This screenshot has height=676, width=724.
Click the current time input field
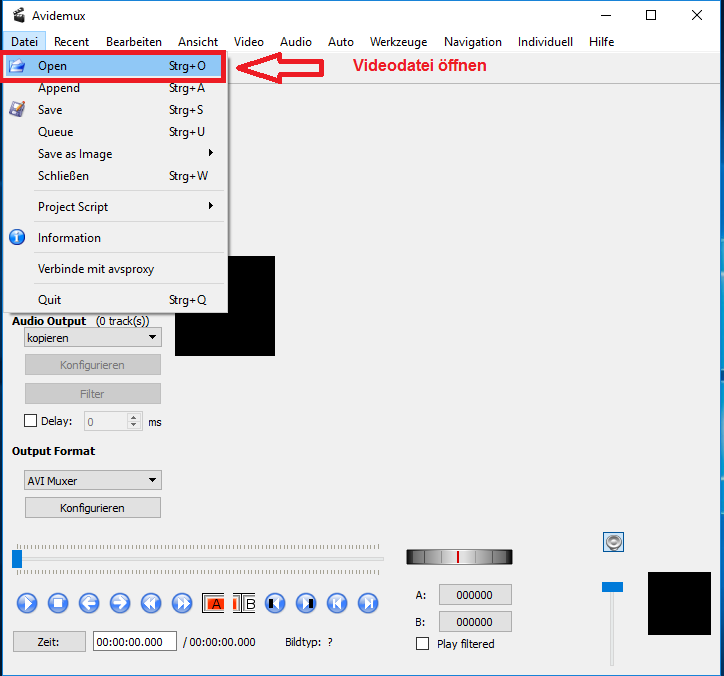point(134,642)
